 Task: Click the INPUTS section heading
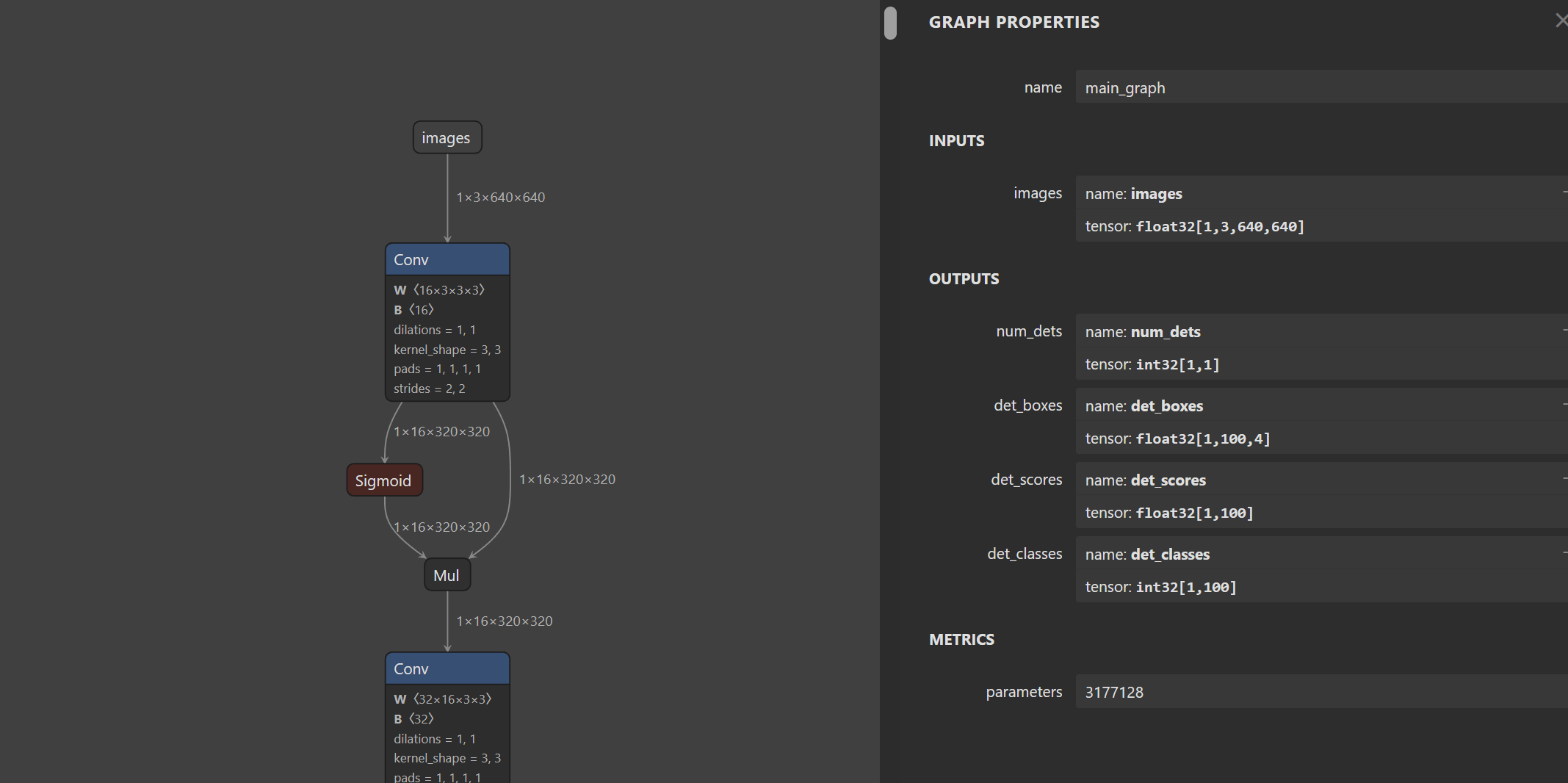point(956,140)
